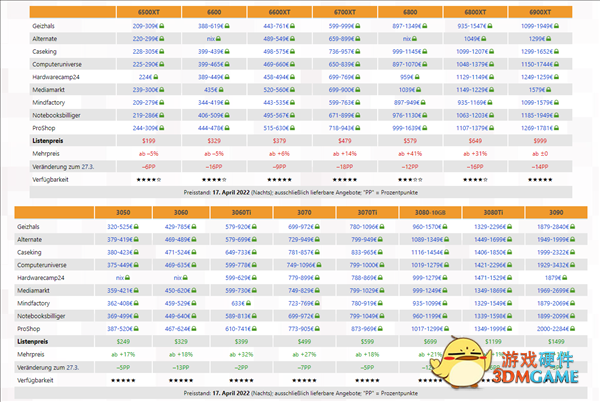Click the lock icon after Mindfactory 6900XT price 1099-1579€
The image size is (600, 402).
click(x=556, y=103)
